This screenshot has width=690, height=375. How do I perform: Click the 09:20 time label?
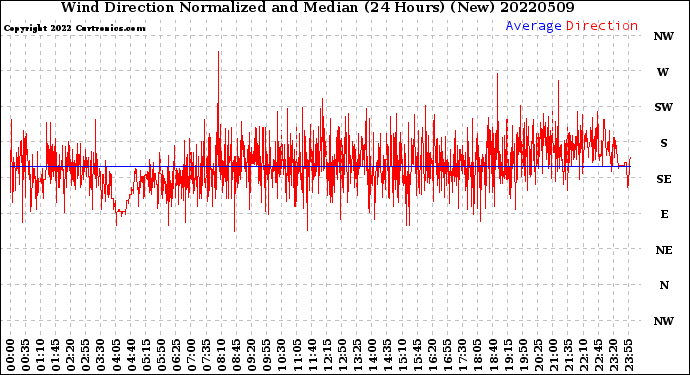pyautogui.click(x=252, y=355)
